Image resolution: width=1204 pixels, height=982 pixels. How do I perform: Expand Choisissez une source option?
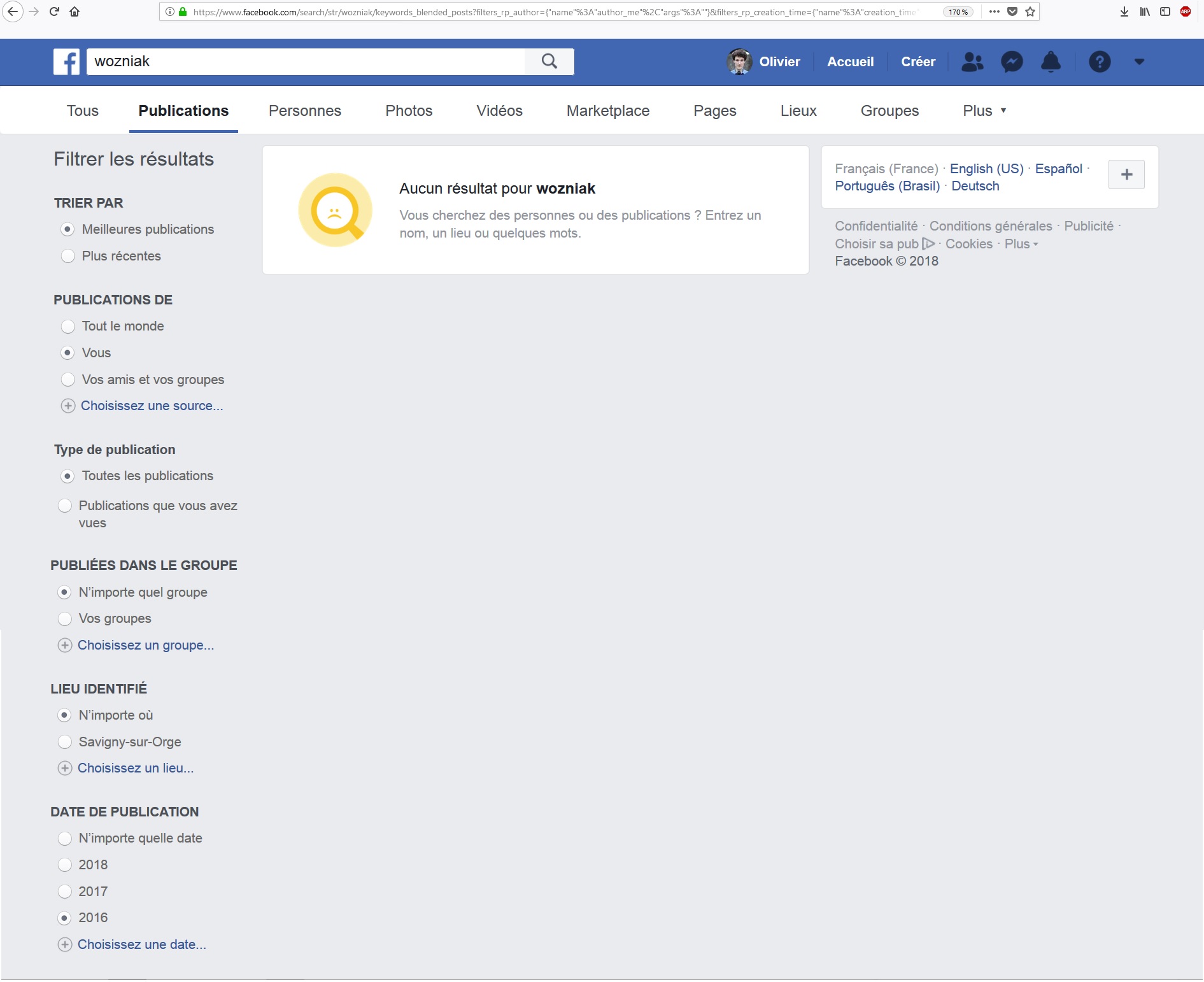click(x=152, y=406)
